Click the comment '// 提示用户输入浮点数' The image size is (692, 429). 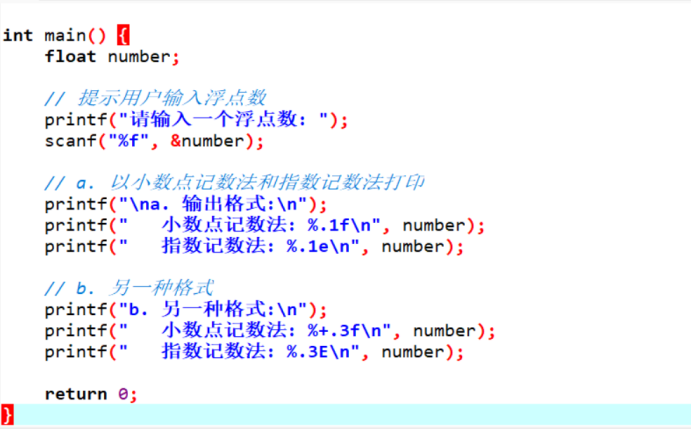pyautogui.click(x=156, y=98)
